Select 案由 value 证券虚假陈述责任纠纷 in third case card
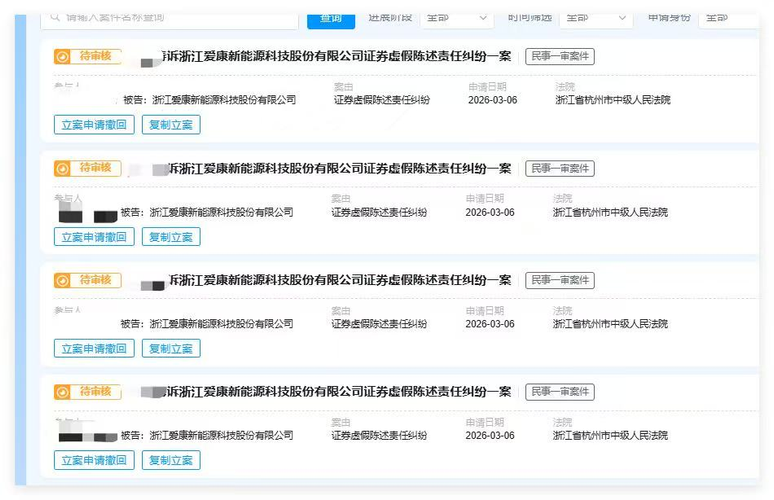Screen dimensions: 774x500 pos(379,324)
